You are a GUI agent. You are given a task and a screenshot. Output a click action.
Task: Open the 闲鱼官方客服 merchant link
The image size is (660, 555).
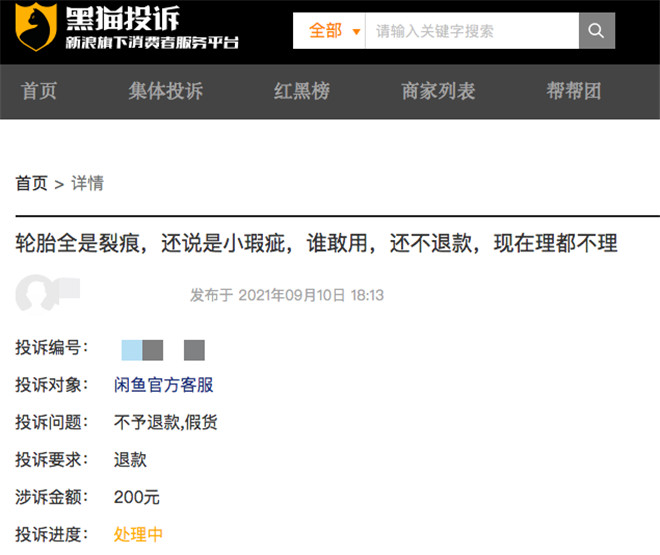point(164,385)
